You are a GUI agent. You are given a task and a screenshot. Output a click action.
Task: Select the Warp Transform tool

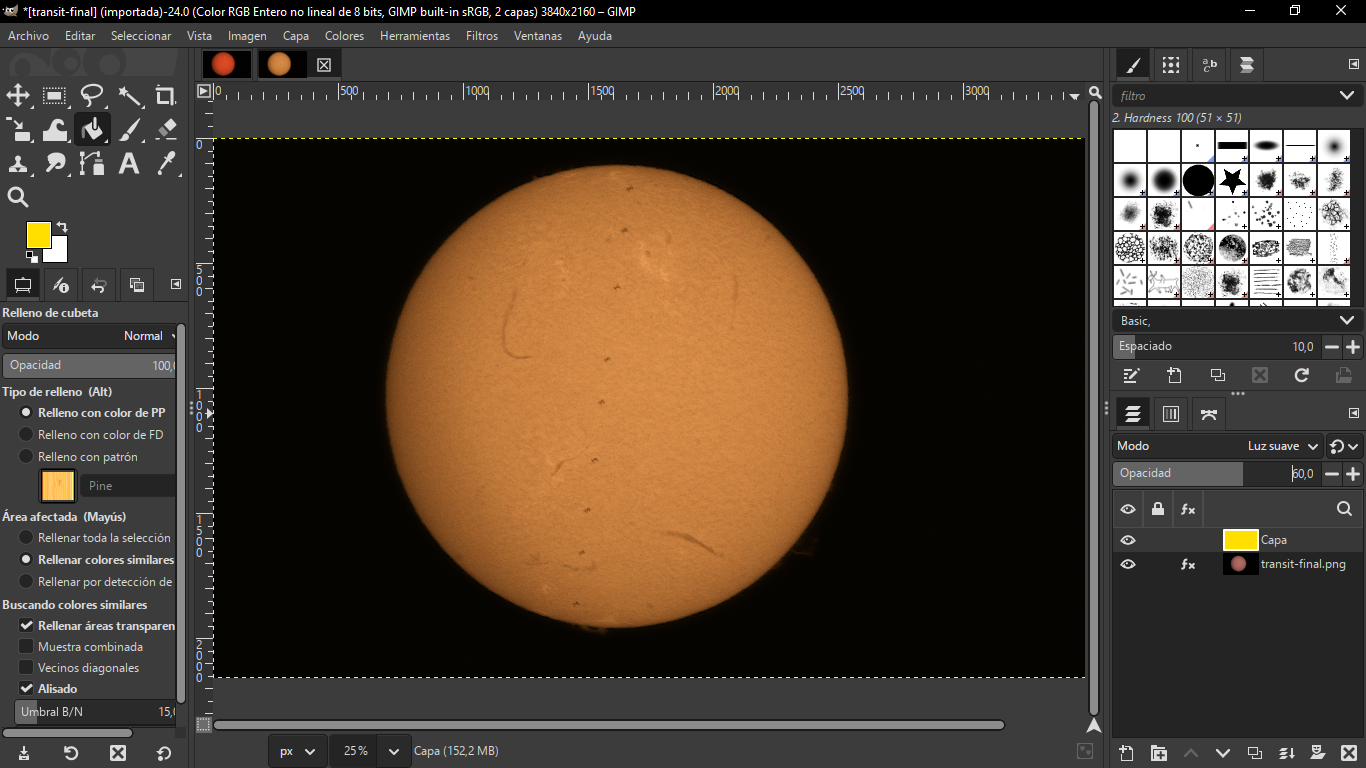[x=55, y=129]
